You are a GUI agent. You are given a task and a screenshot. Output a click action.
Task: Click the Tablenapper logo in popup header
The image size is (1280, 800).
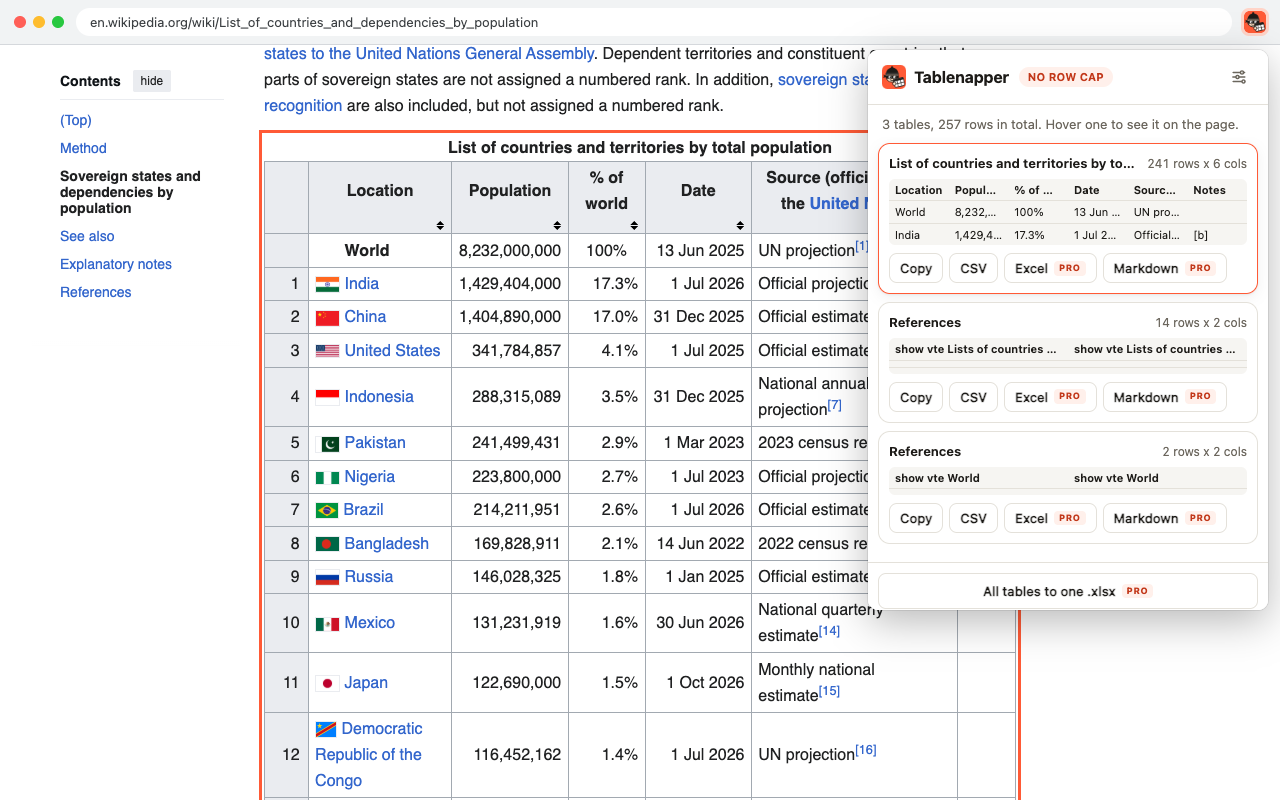pos(894,77)
